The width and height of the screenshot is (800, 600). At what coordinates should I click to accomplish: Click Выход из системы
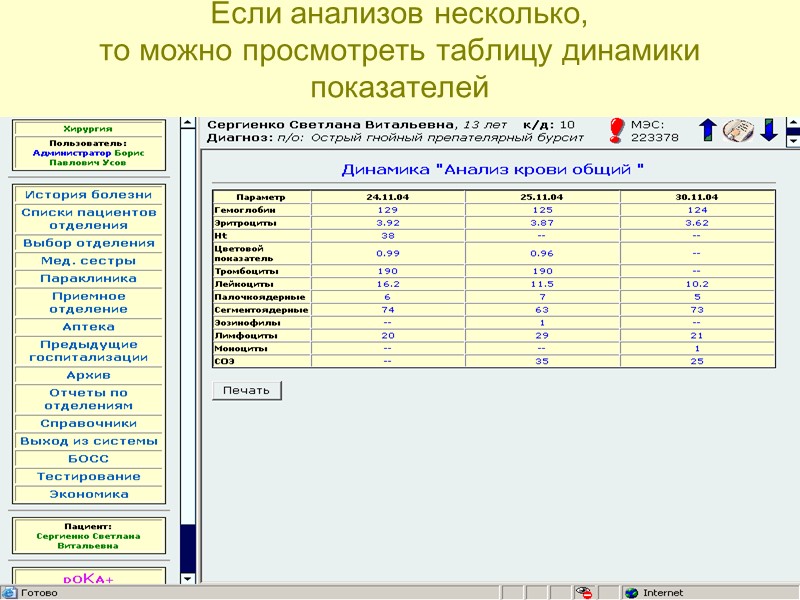click(x=88, y=441)
